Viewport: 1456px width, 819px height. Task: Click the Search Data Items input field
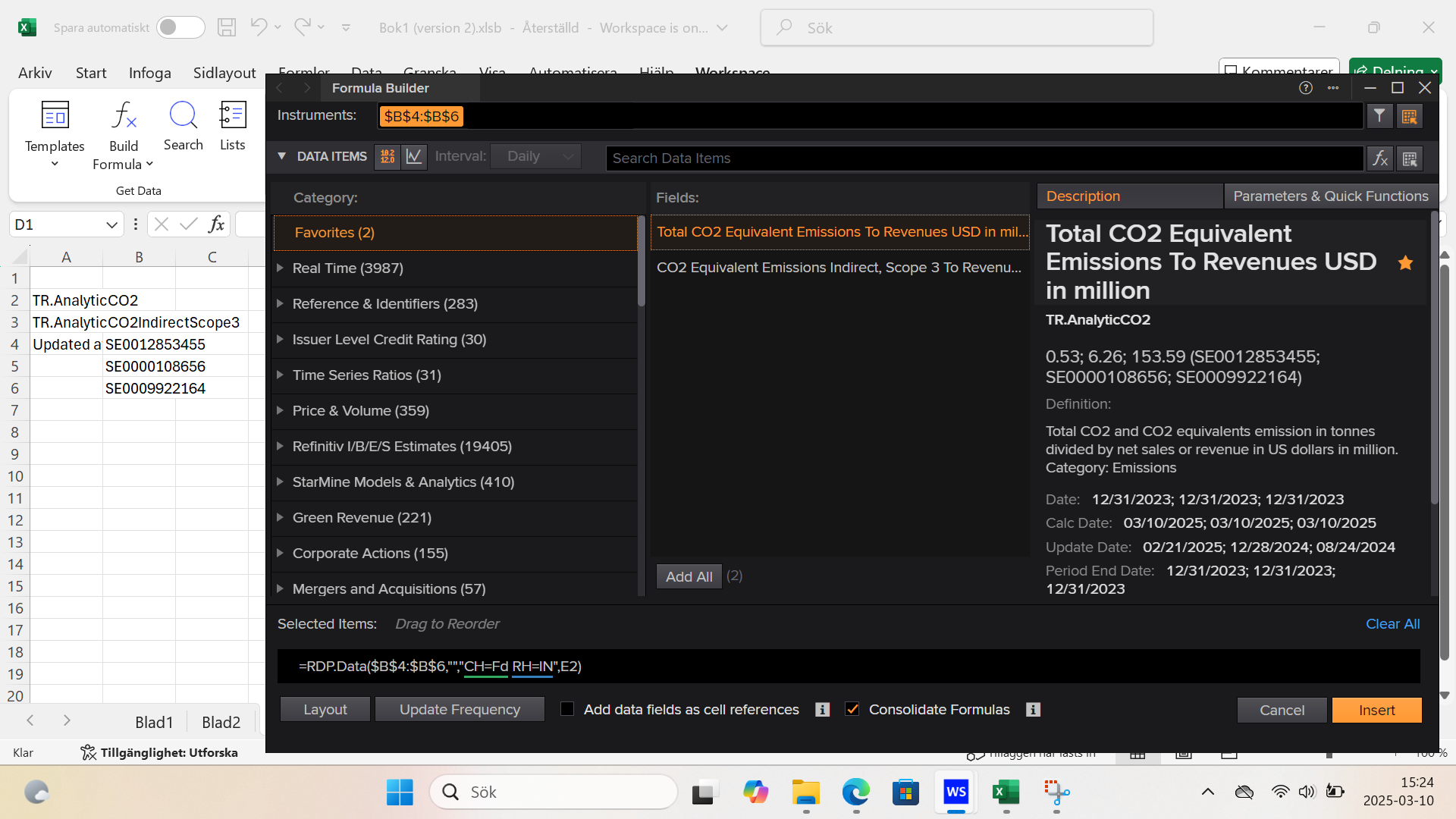[x=984, y=158]
